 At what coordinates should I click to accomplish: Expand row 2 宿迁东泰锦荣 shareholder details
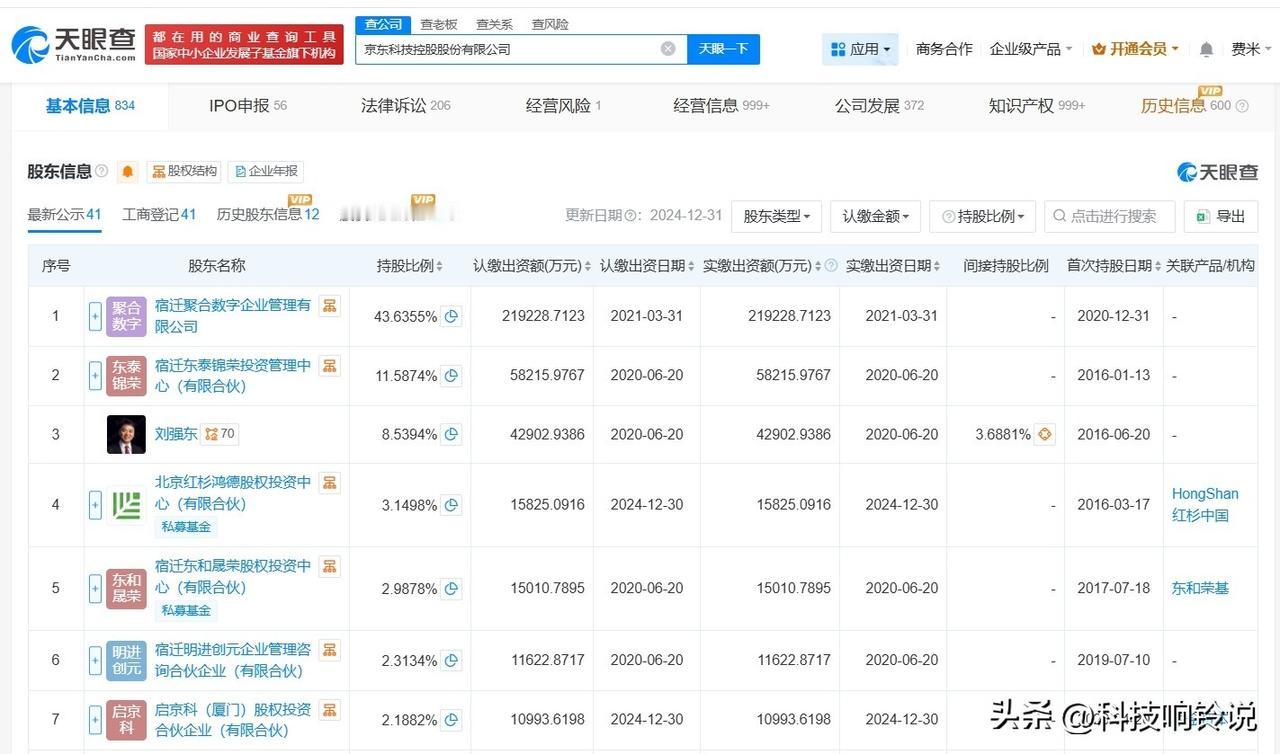coord(95,376)
